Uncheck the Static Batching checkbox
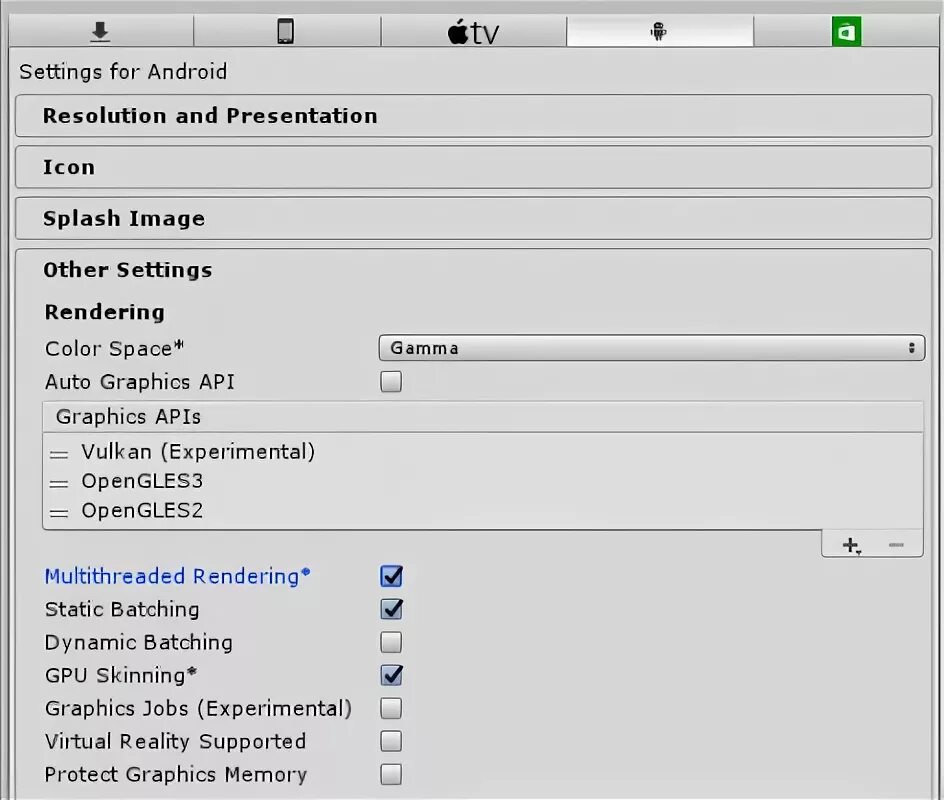The image size is (944, 800). coord(391,609)
